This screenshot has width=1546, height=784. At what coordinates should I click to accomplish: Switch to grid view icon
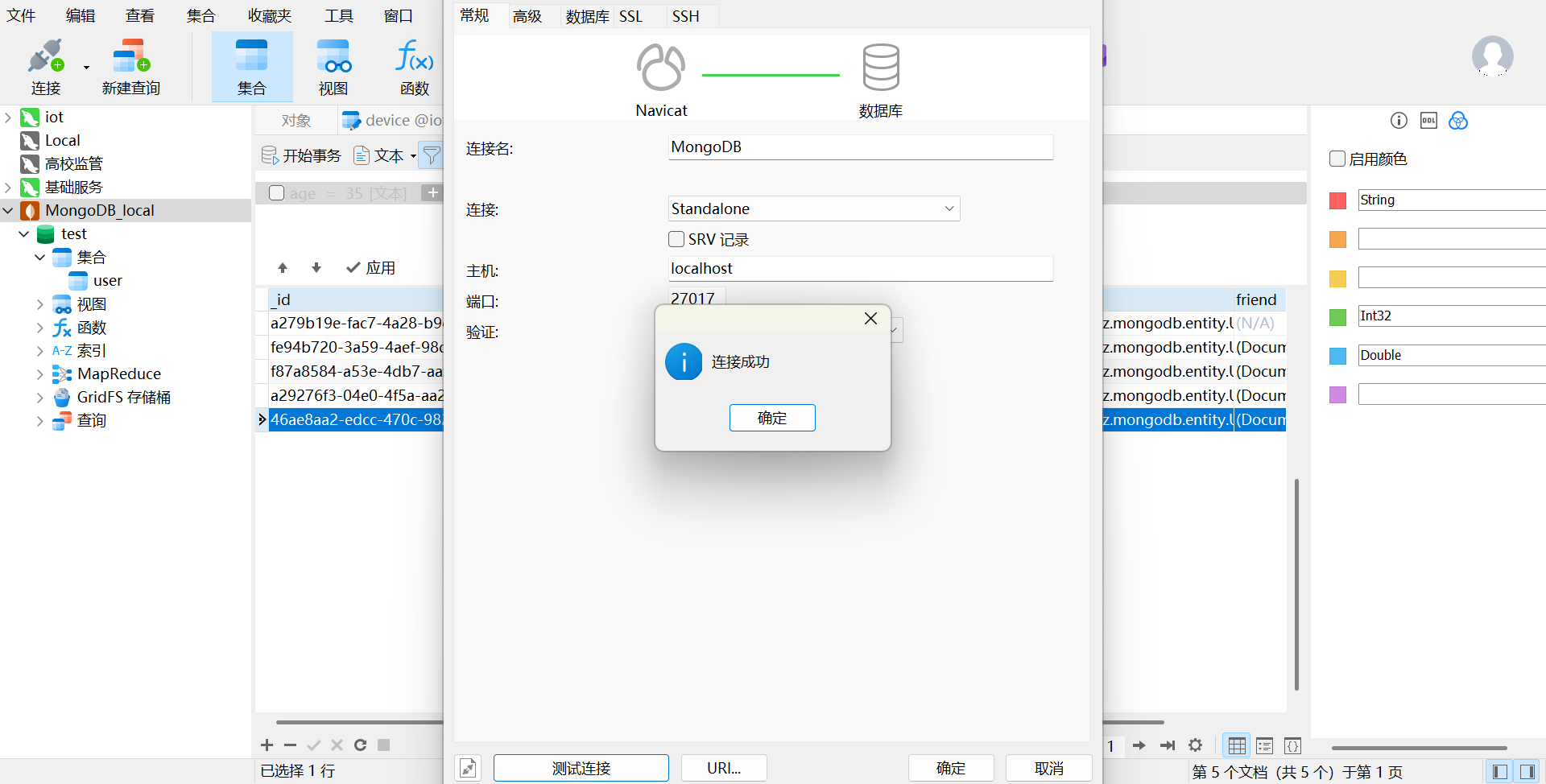tap(1237, 745)
